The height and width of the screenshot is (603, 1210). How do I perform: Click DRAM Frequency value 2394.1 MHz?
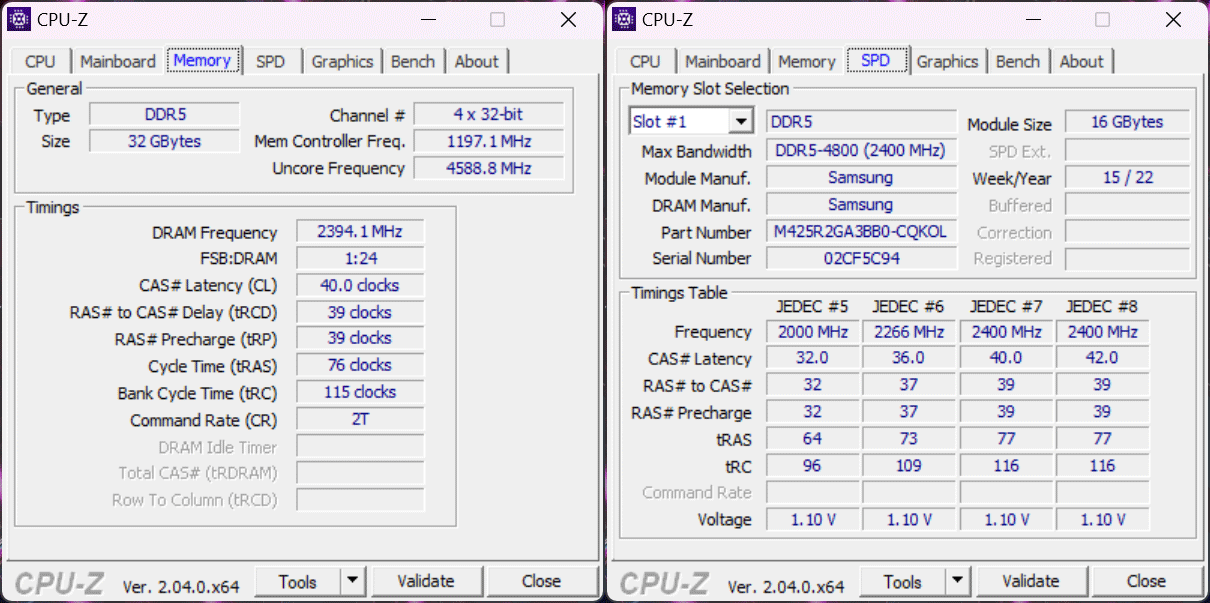click(x=360, y=232)
